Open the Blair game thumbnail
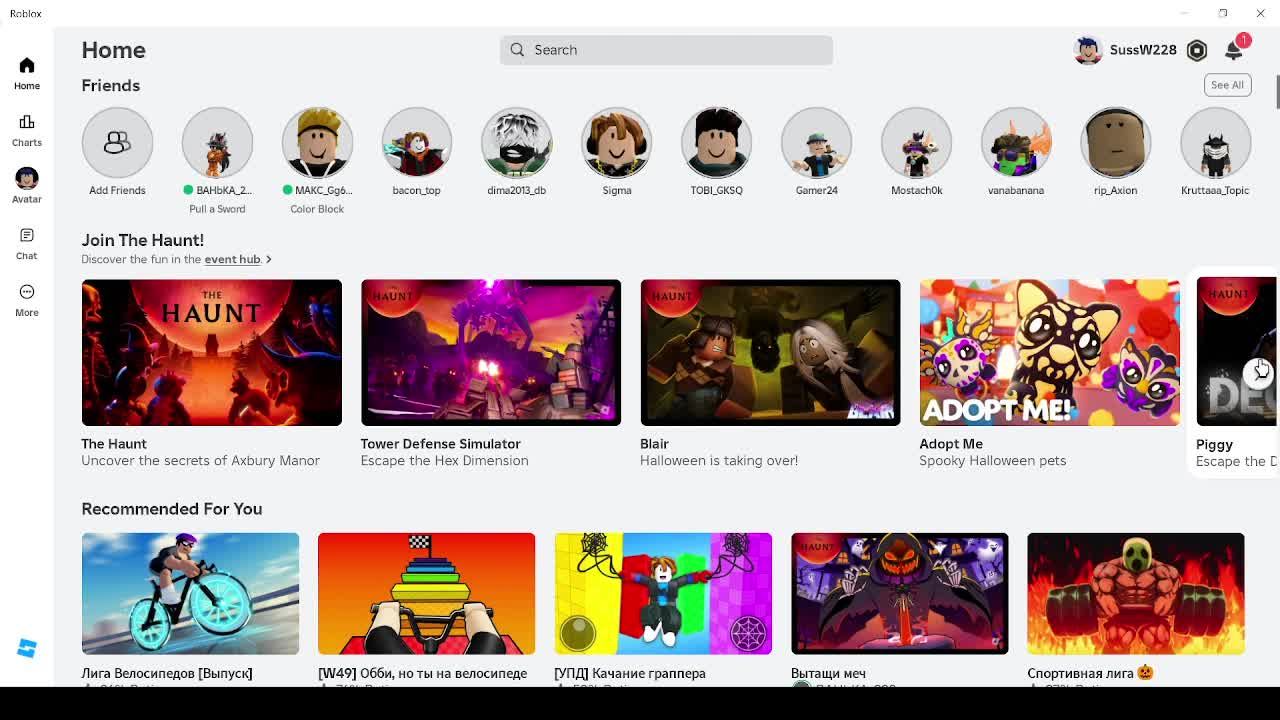This screenshot has height=720, width=1280. pyautogui.click(x=770, y=353)
